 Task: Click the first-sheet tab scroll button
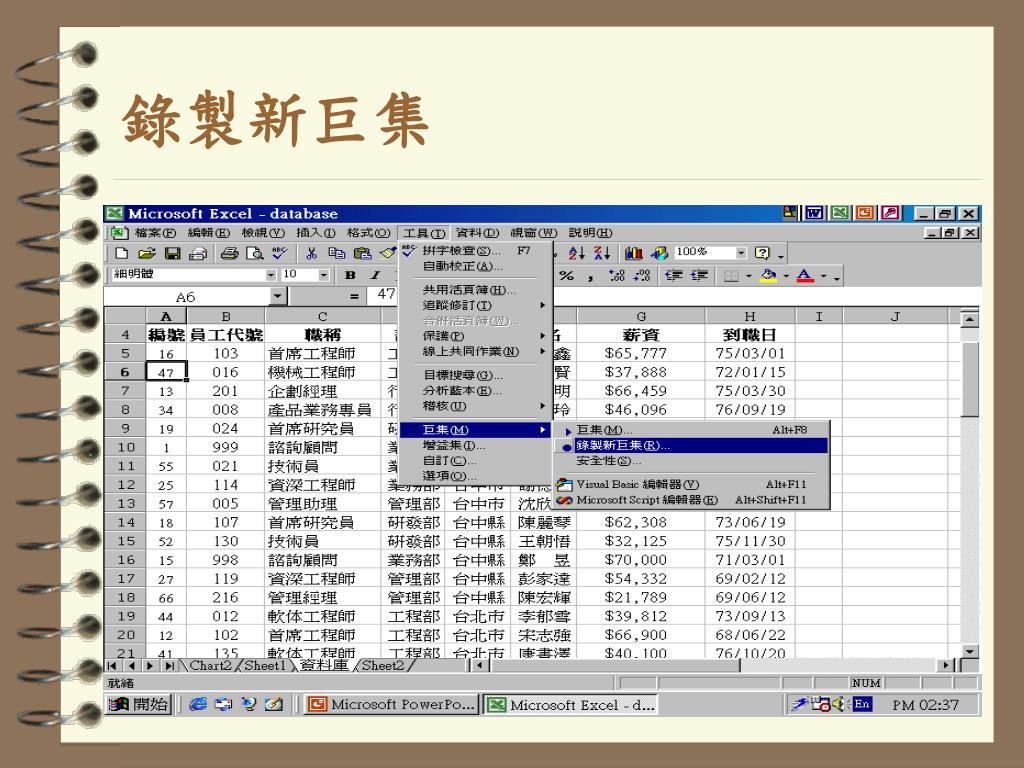point(112,665)
